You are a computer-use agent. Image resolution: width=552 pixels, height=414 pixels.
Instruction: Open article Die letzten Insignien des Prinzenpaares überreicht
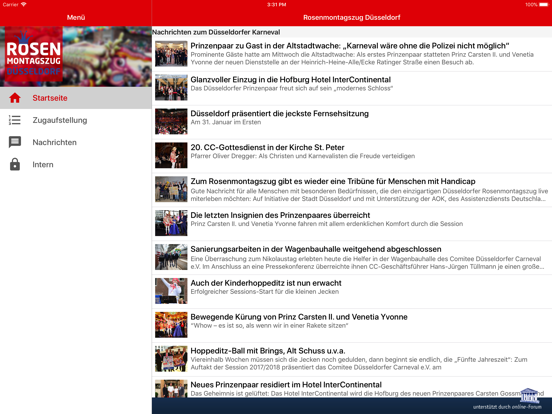coord(352,224)
